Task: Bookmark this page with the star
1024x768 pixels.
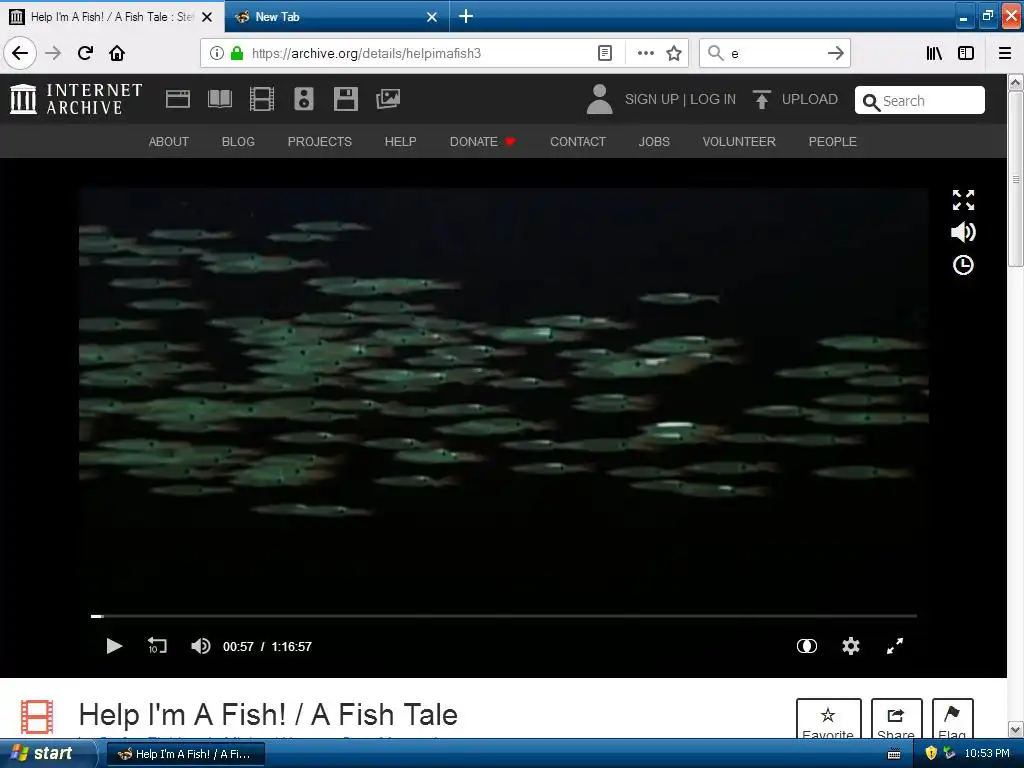Action: point(674,53)
